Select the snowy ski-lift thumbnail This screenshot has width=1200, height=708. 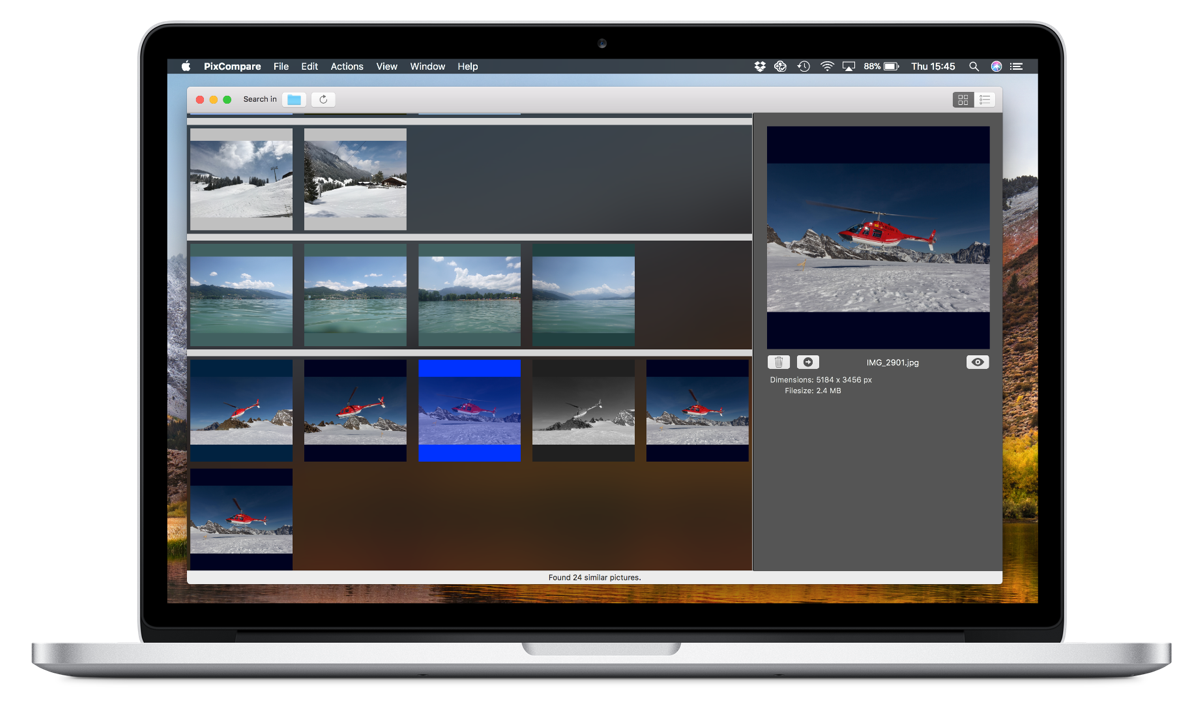241,179
